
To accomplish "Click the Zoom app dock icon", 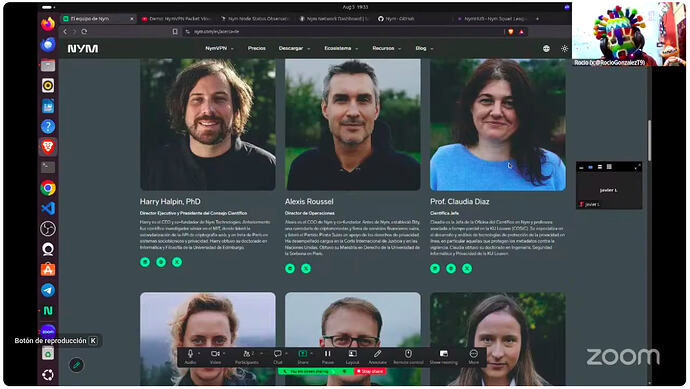I will [48, 331].
